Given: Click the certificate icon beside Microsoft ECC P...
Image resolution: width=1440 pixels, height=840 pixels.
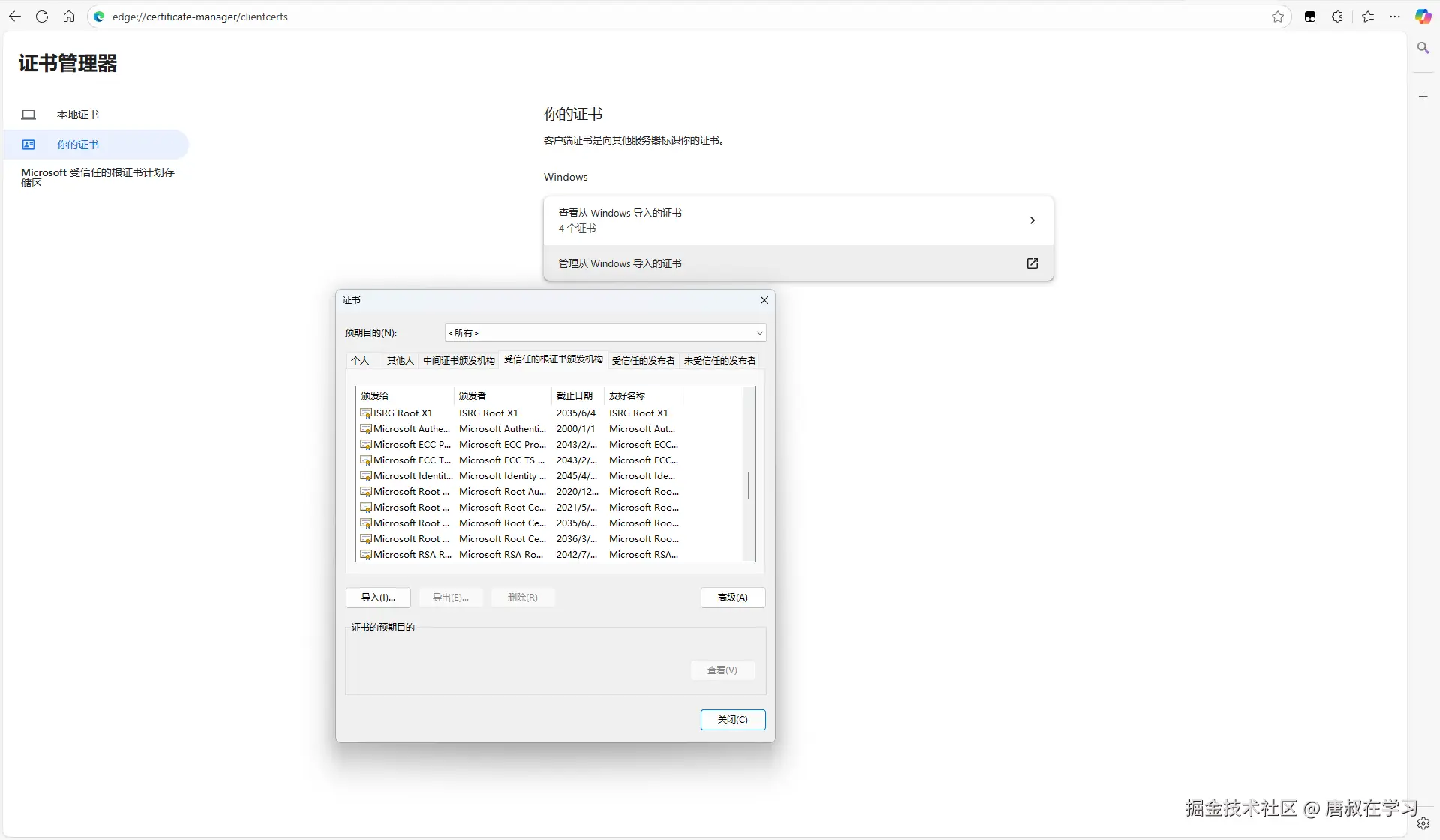Looking at the screenshot, I should 366,445.
